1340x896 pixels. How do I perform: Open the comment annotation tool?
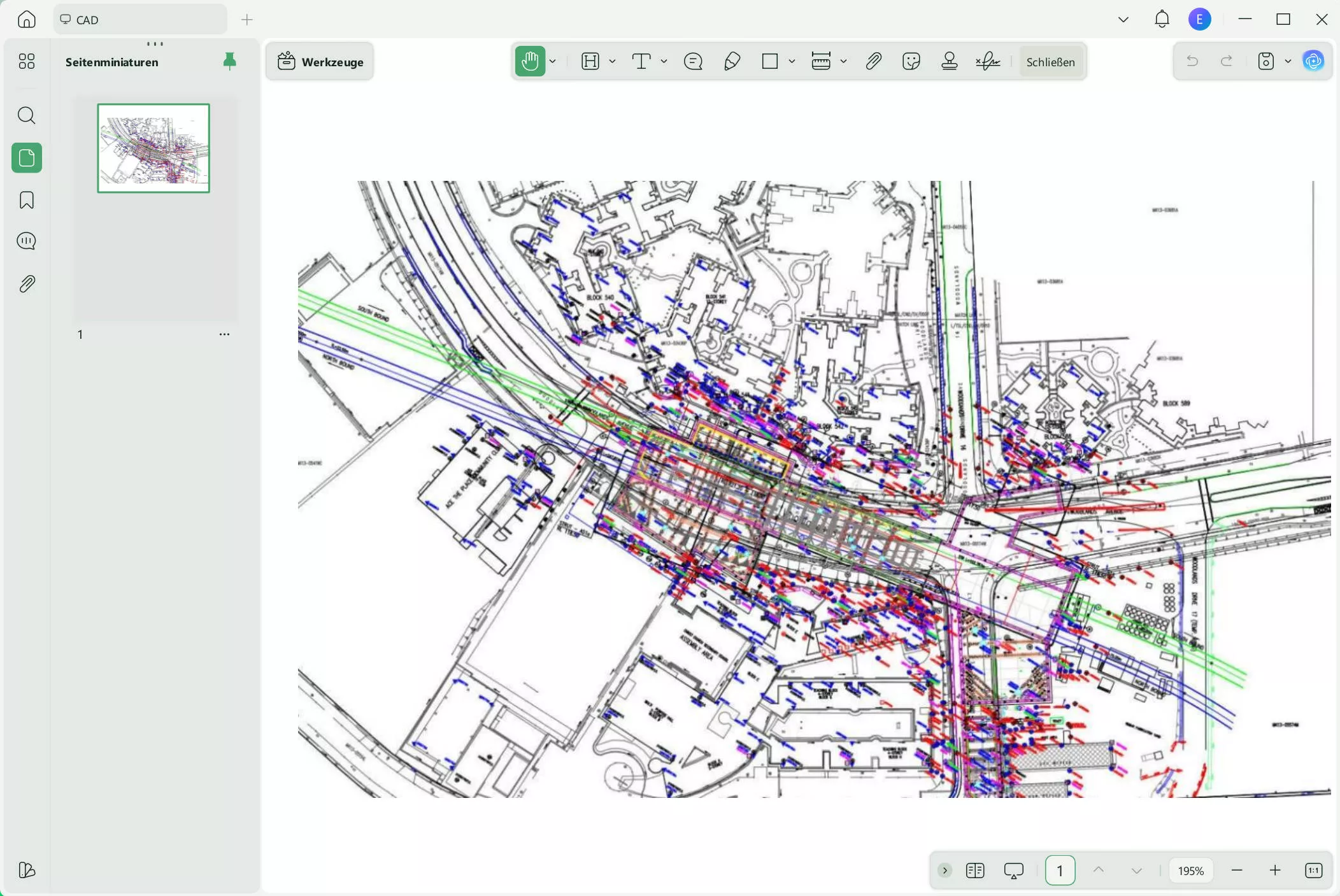click(693, 61)
